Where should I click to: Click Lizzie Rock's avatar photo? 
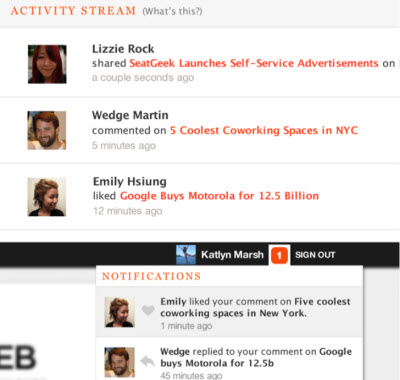pyautogui.click(x=47, y=64)
